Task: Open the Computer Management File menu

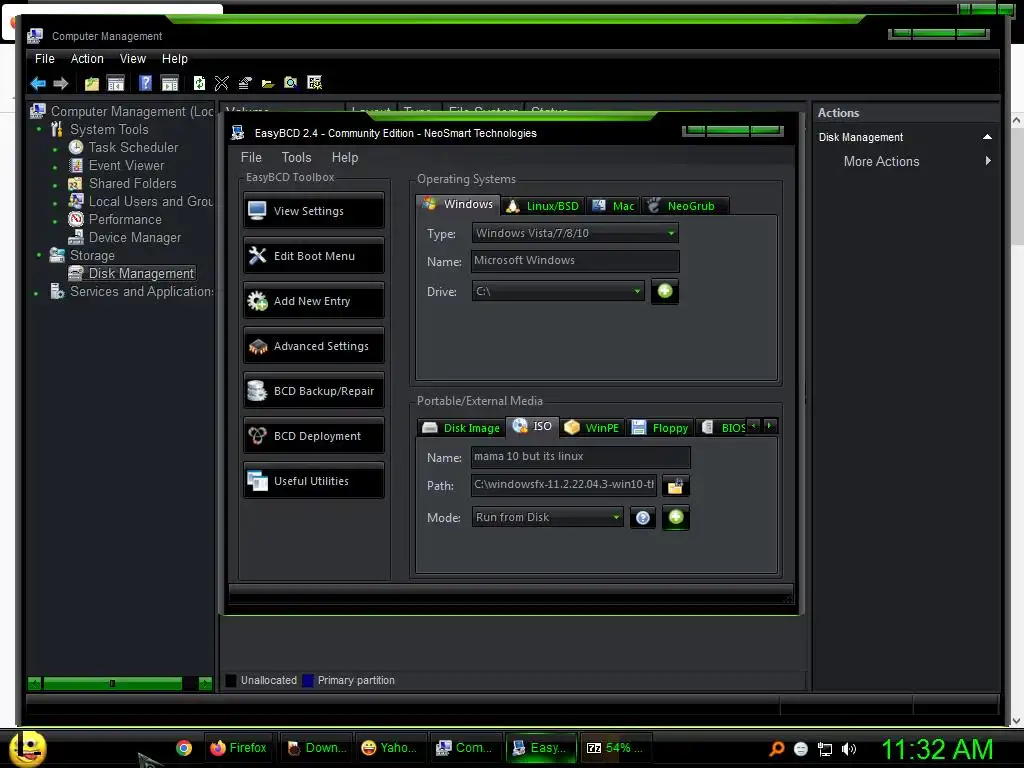Action: click(x=44, y=59)
